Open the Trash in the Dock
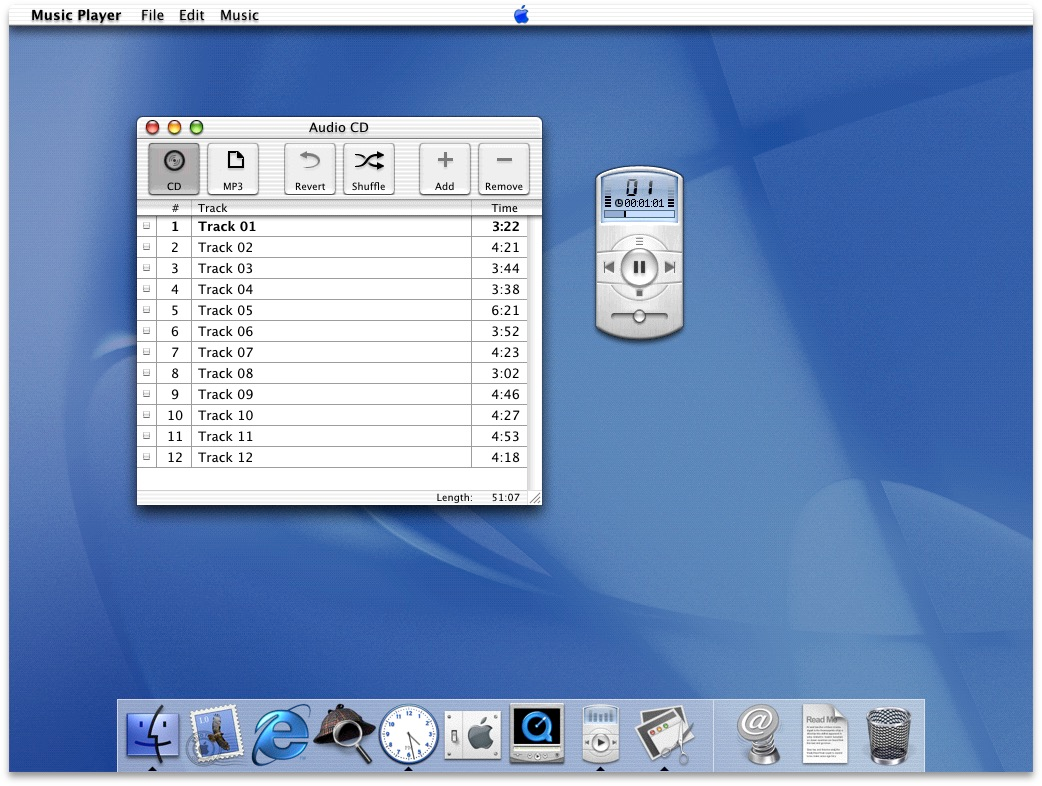 (x=888, y=736)
